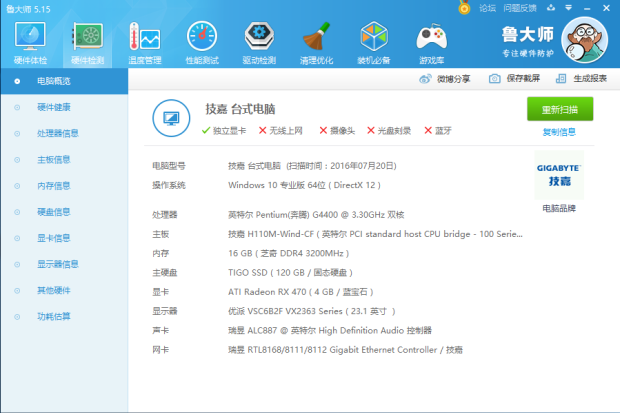Screen dimensions: 620x413
Task: Launch 性能测试 performance test
Action: [202, 43]
